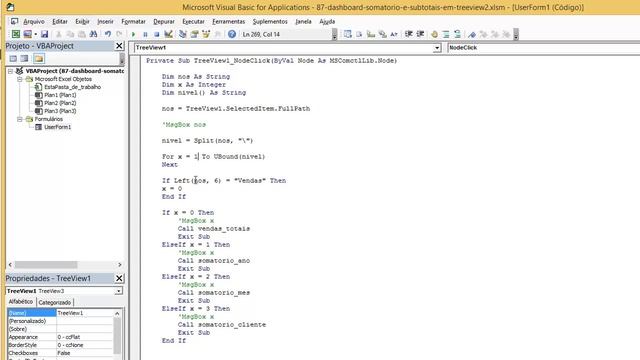The width and height of the screenshot is (640, 360).
Task: Open the Properties object selector dropdown
Action: click(118, 291)
